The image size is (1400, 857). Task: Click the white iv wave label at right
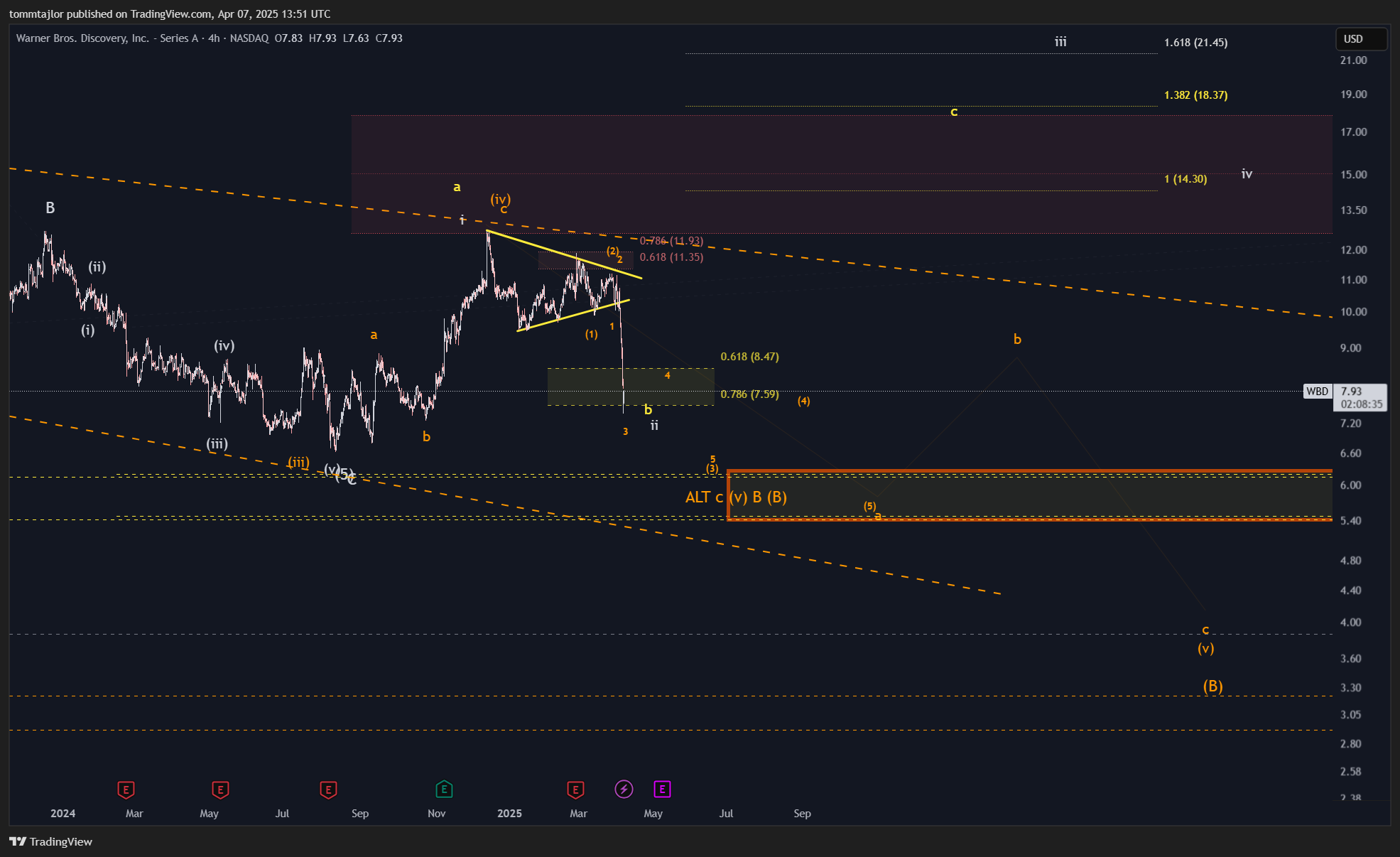[x=1247, y=173]
